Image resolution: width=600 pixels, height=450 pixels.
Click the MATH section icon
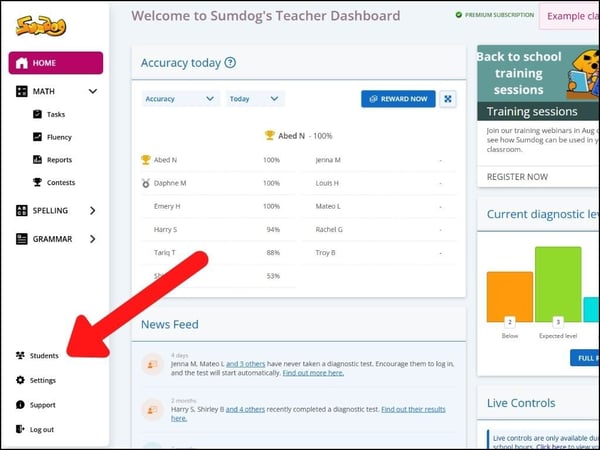point(22,91)
